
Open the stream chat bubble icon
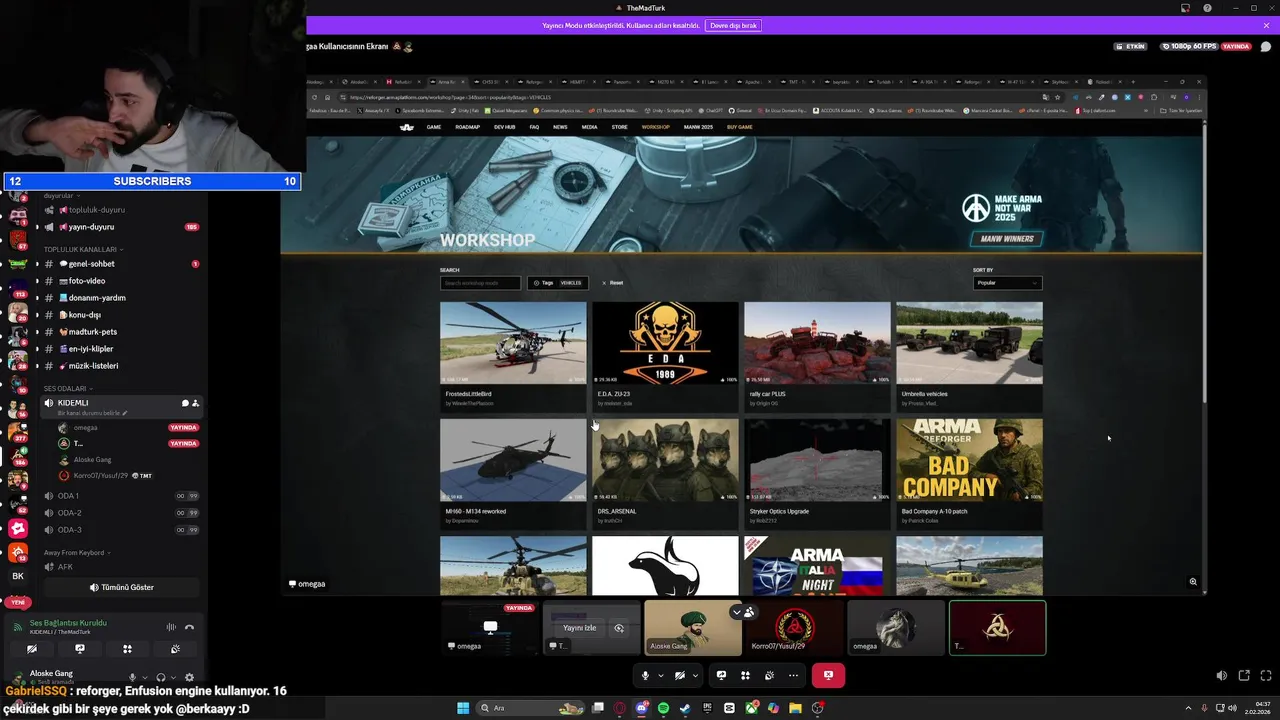click(1266, 46)
